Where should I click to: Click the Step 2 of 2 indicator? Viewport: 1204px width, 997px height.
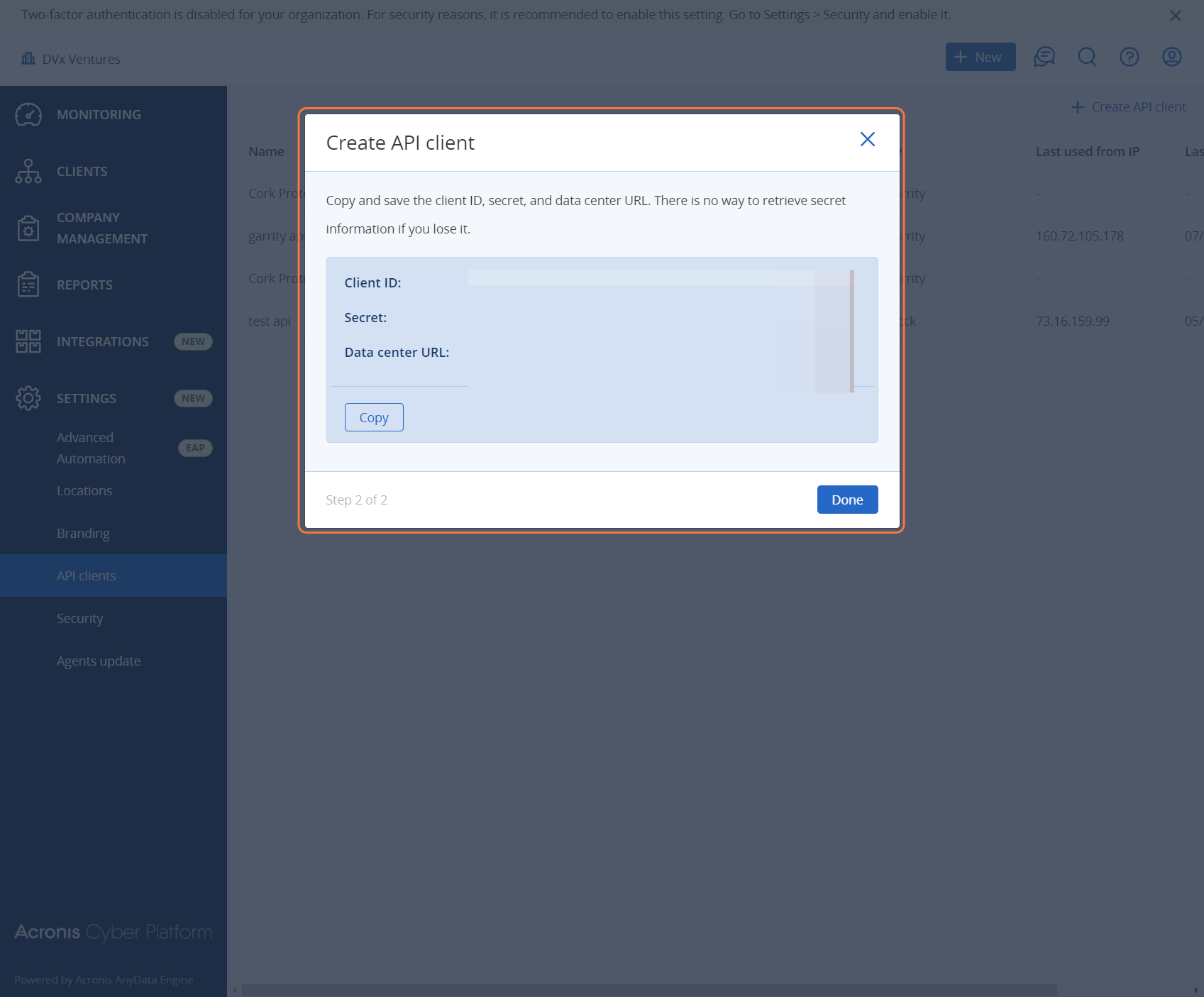[x=356, y=500]
